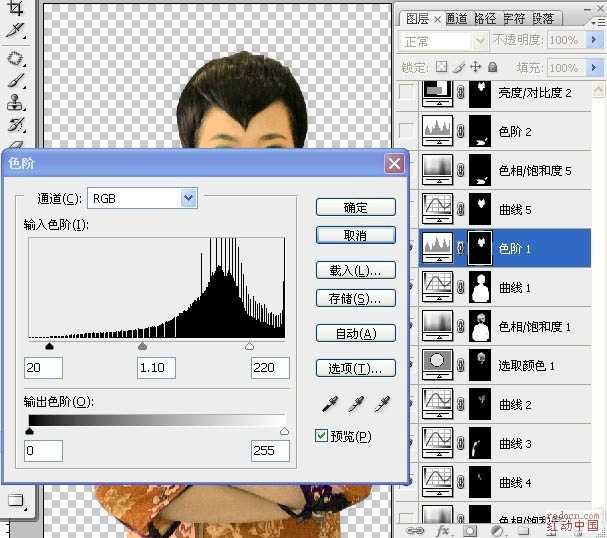Click the lock position icon

pyautogui.click(x=475, y=67)
